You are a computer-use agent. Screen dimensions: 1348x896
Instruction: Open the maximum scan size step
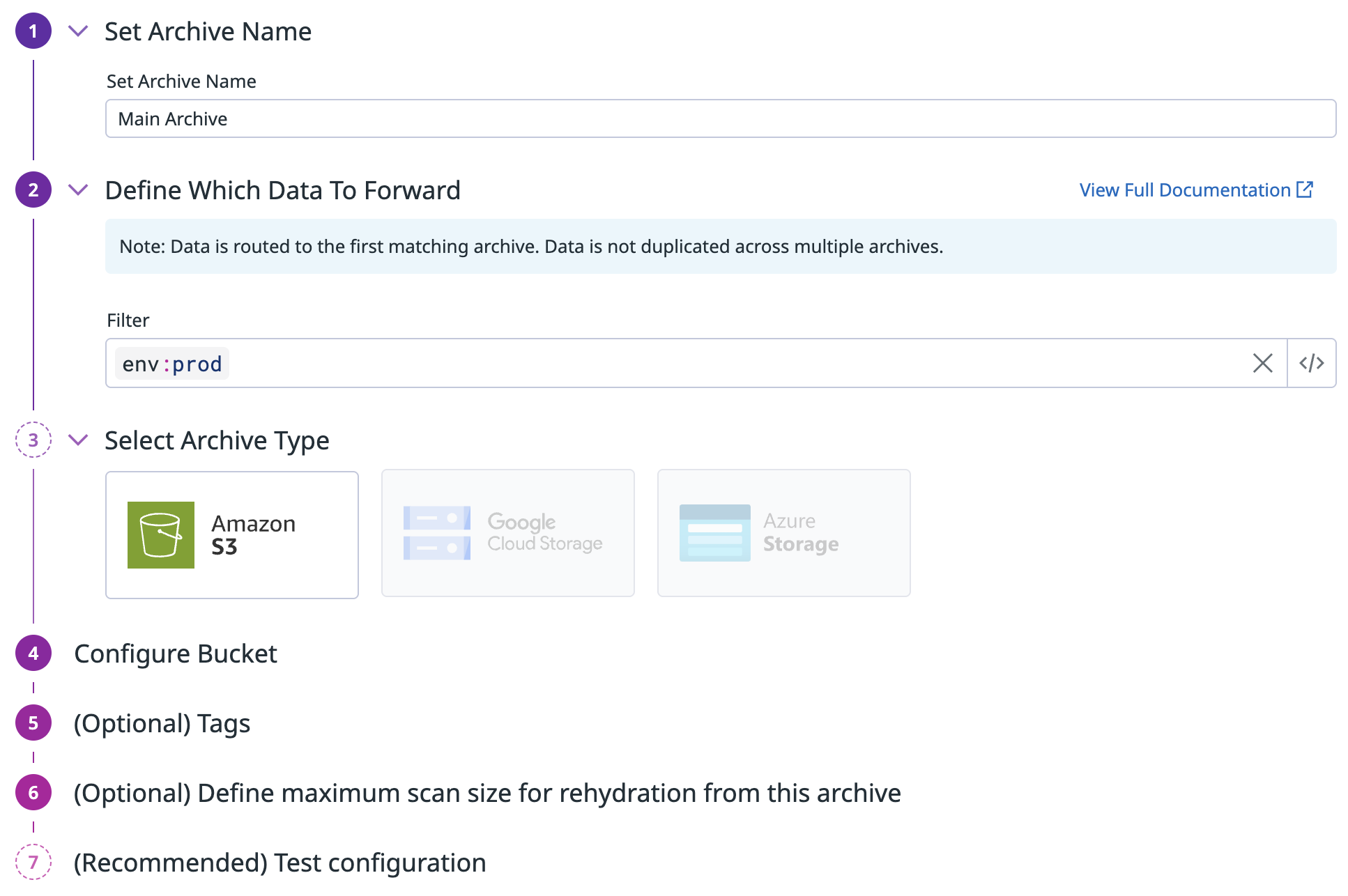(x=487, y=793)
